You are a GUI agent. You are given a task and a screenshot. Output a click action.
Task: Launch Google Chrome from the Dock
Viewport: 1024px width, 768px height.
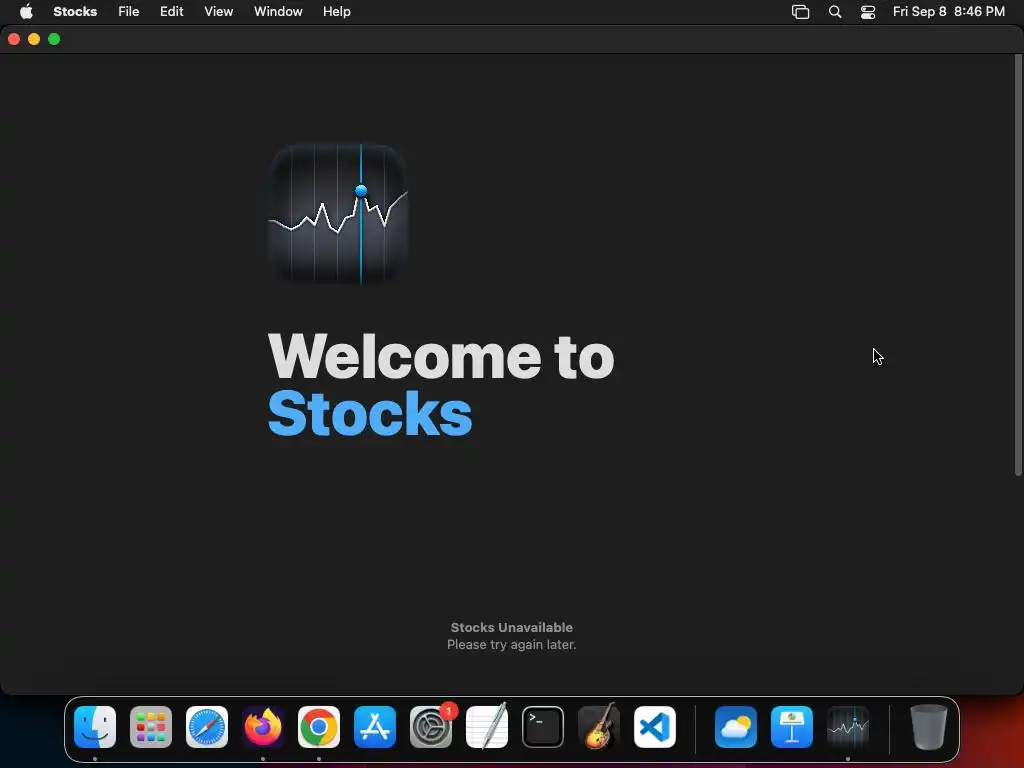tap(319, 727)
